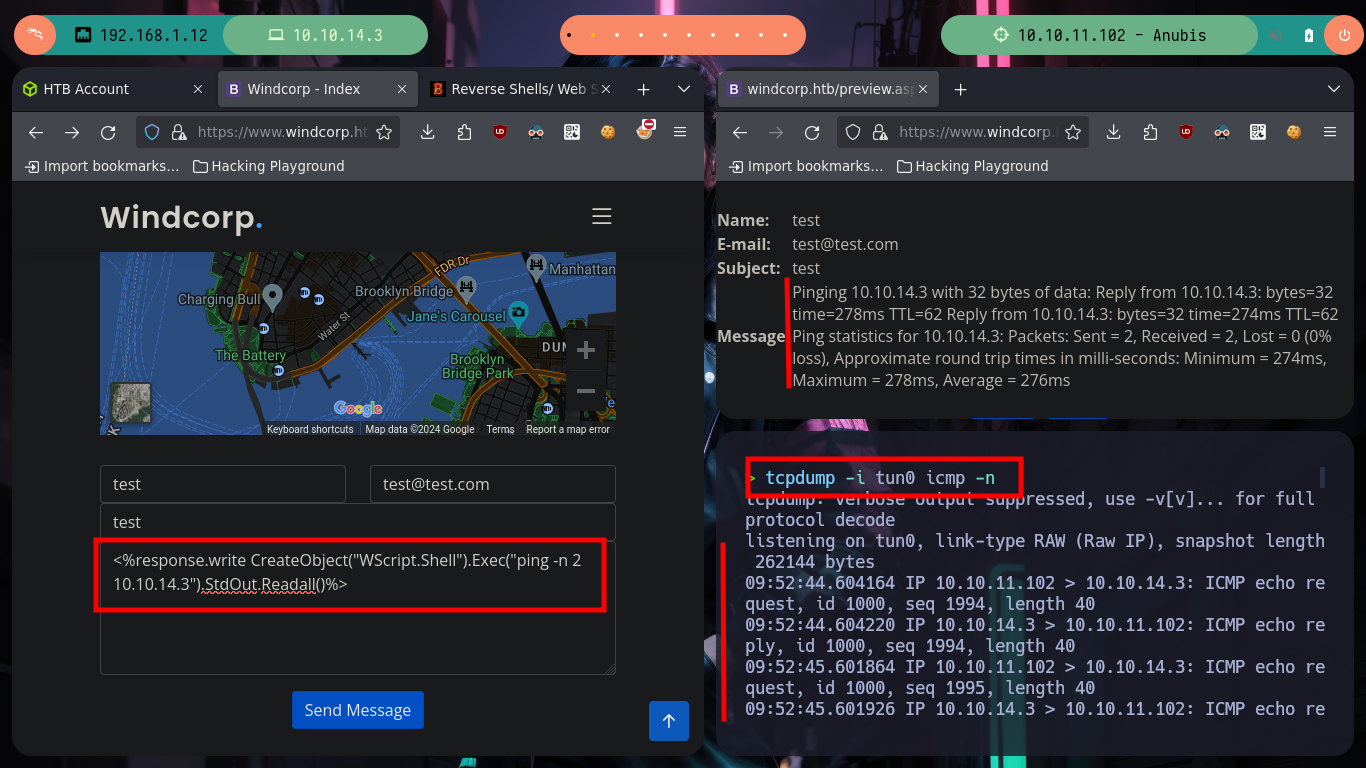This screenshot has width=1366, height=768.
Task: Open a new tab in left browser
Action: [643, 89]
